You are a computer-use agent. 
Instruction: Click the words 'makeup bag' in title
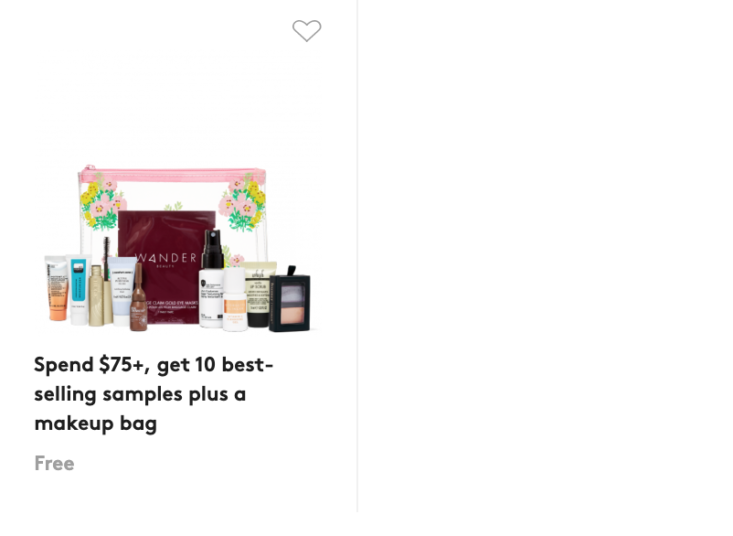click(x=95, y=423)
